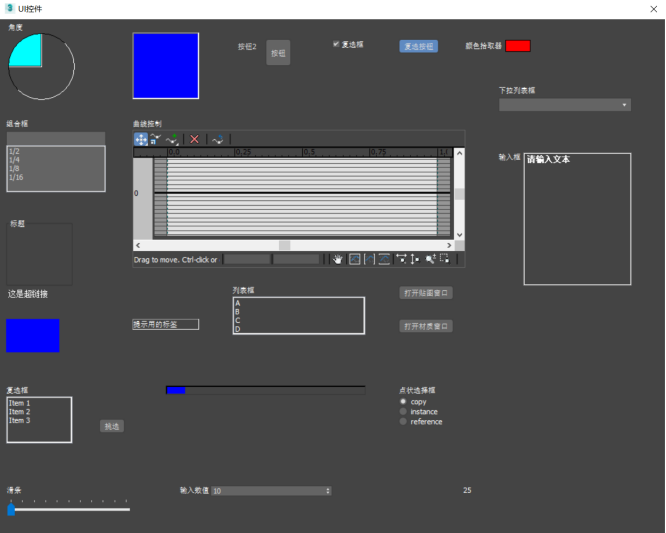Click the 打开贴图窗口 button

pyautogui.click(x=426, y=293)
